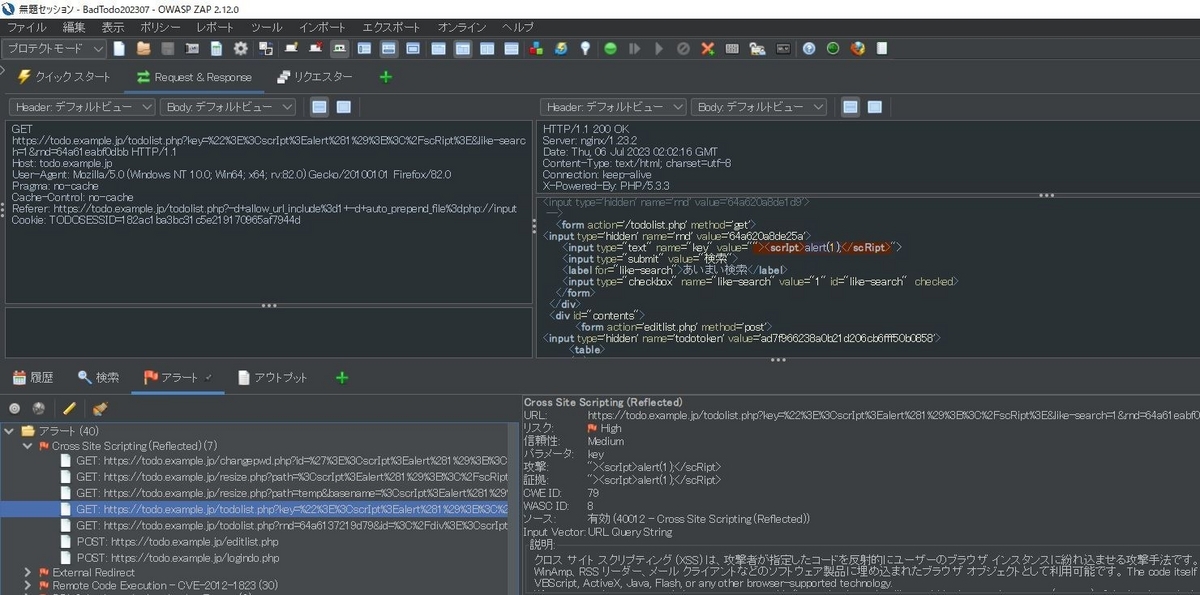This screenshot has height=595, width=1200.
Task: Click the drop request prohibited icon
Action: click(683, 48)
